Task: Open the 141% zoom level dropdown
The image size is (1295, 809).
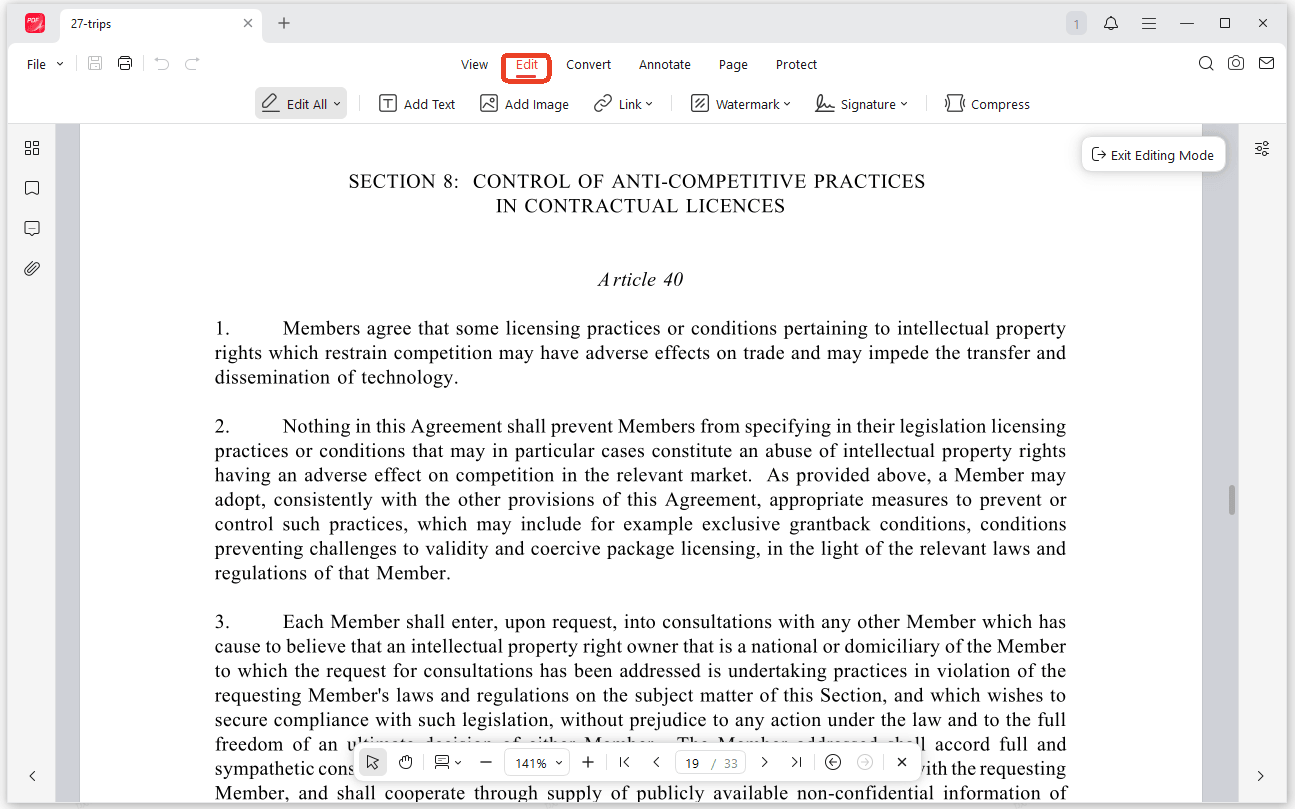Action: click(537, 762)
